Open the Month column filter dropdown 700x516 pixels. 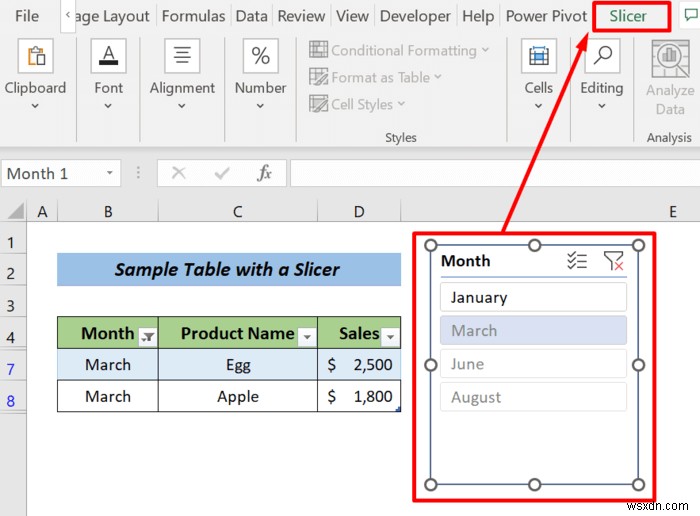point(147,337)
